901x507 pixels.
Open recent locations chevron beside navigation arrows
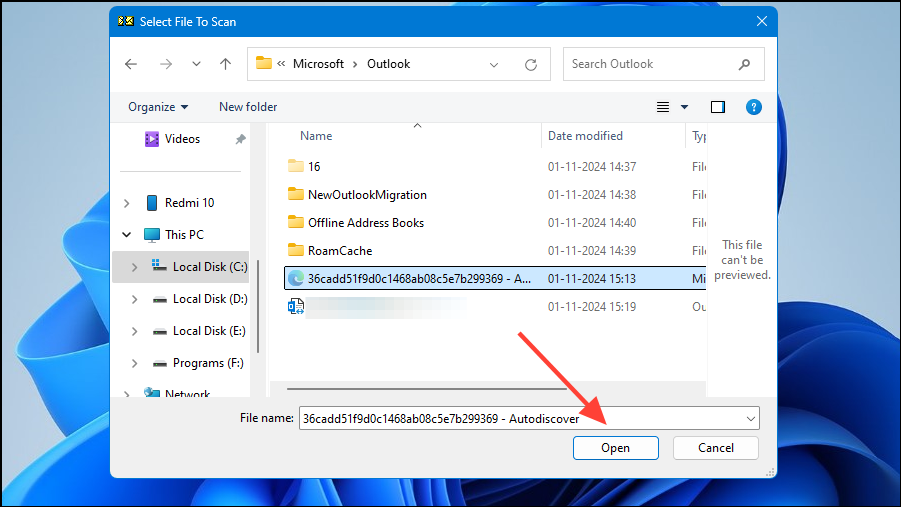(197, 64)
